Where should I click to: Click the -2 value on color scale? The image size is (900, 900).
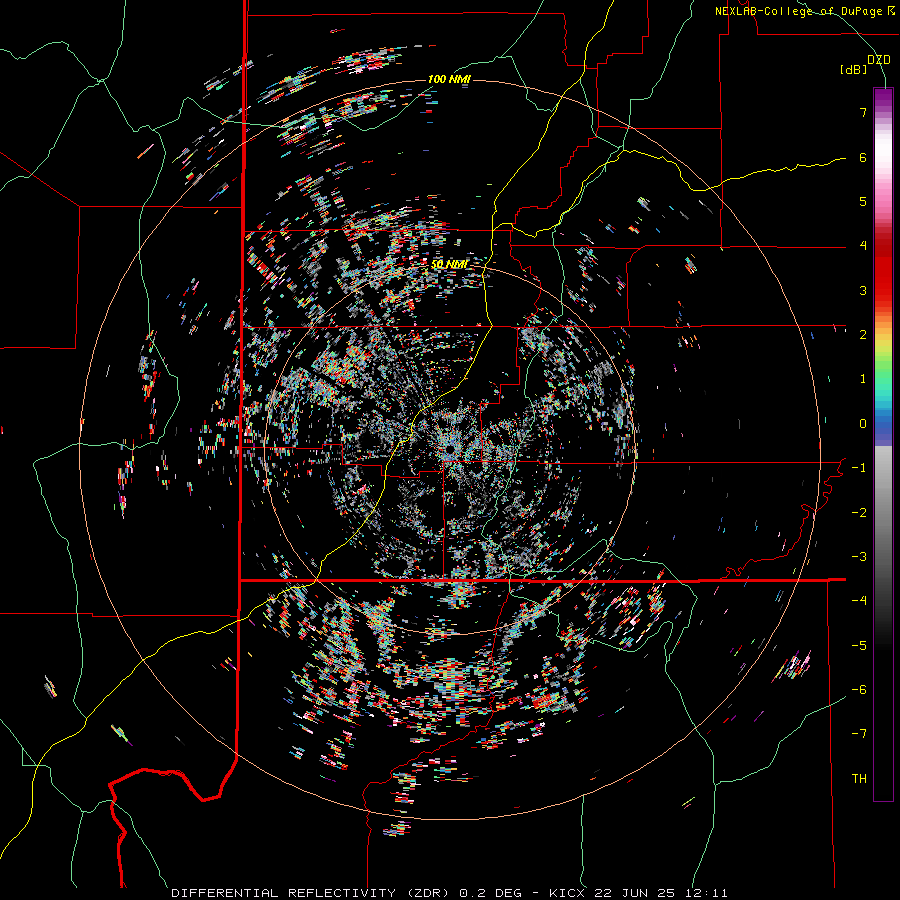click(x=859, y=513)
